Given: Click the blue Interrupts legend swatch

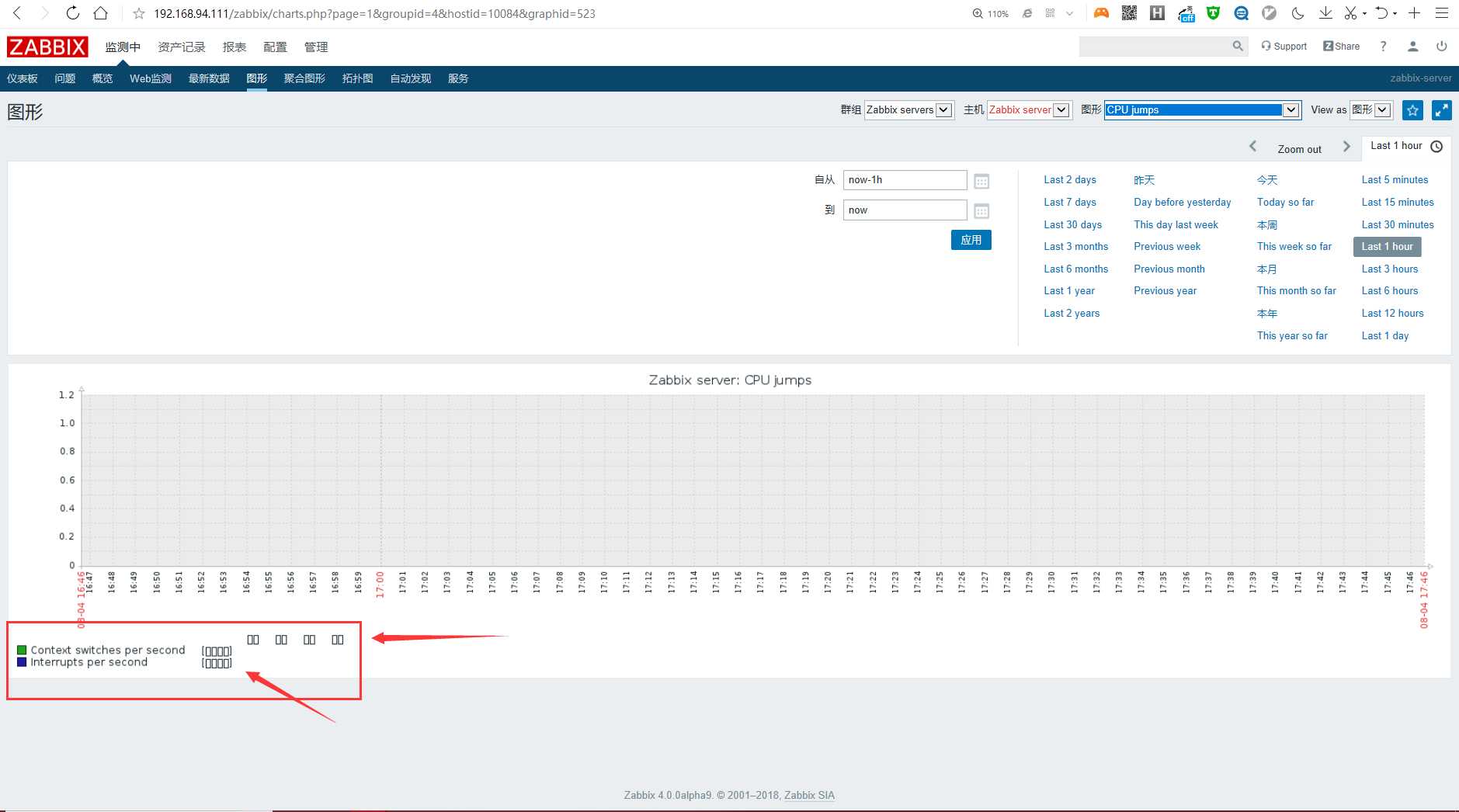Looking at the screenshot, I should coord(22,662).
